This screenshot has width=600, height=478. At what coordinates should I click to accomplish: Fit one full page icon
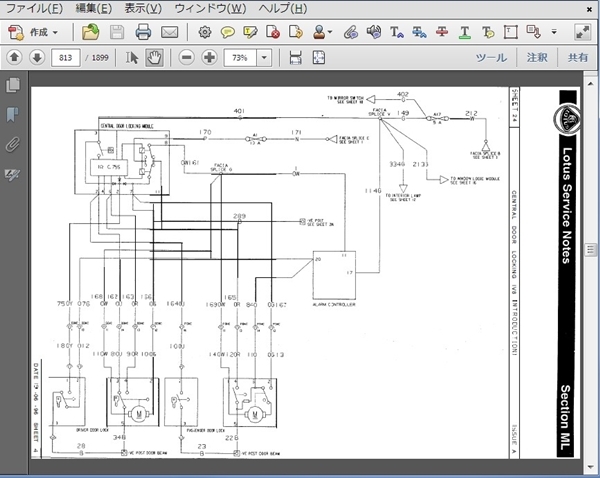(x=319, y=58)
